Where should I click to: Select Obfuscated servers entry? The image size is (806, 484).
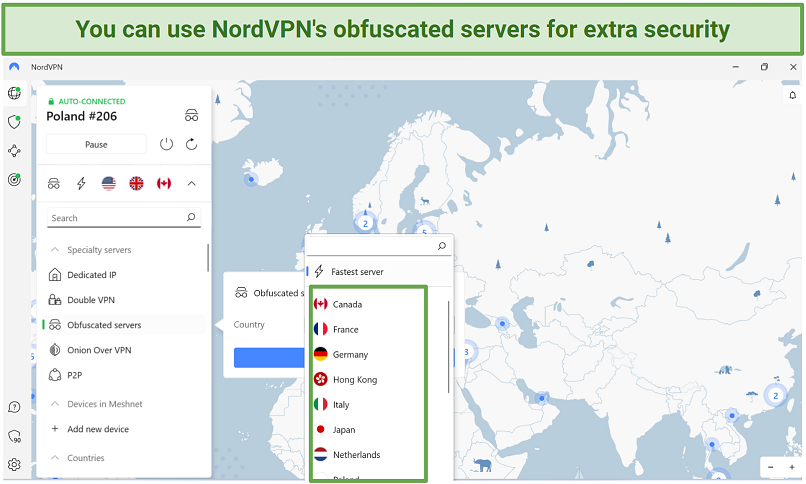(x=123, y=325)
